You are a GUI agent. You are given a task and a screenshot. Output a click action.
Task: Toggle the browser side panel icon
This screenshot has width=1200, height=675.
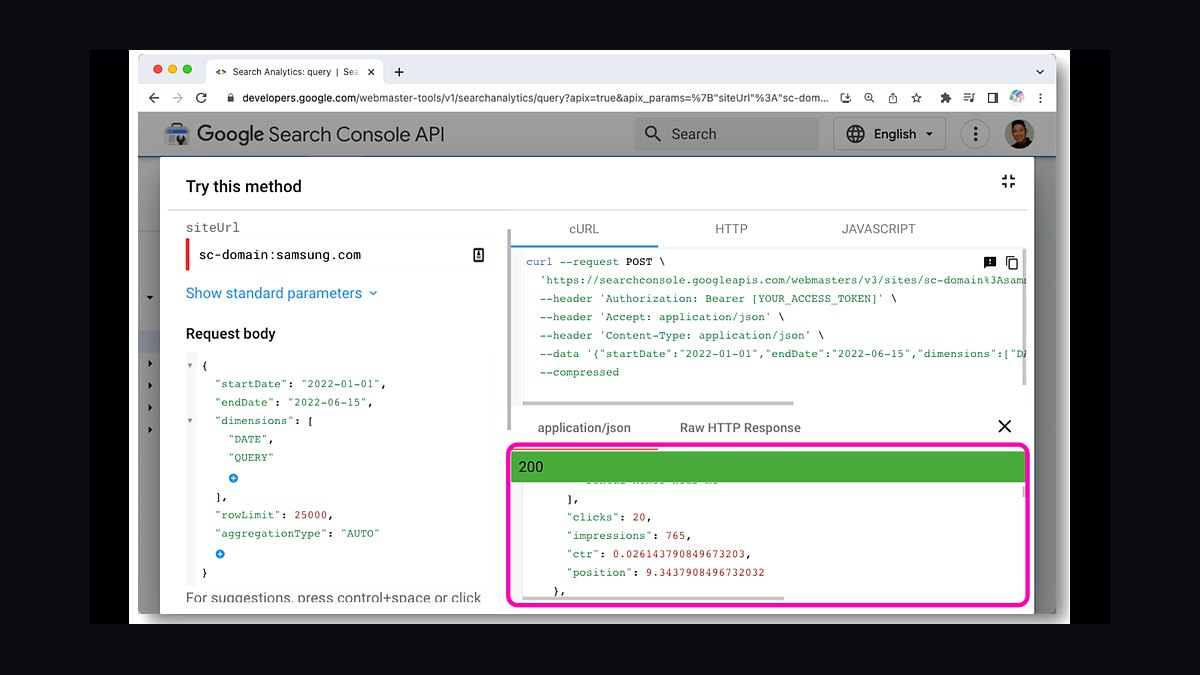993,98
